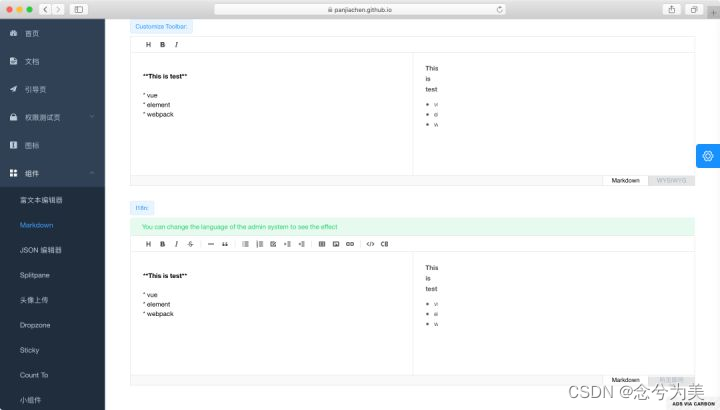
Task: Toggle Safari sidebar button
Action: (79, 10)
